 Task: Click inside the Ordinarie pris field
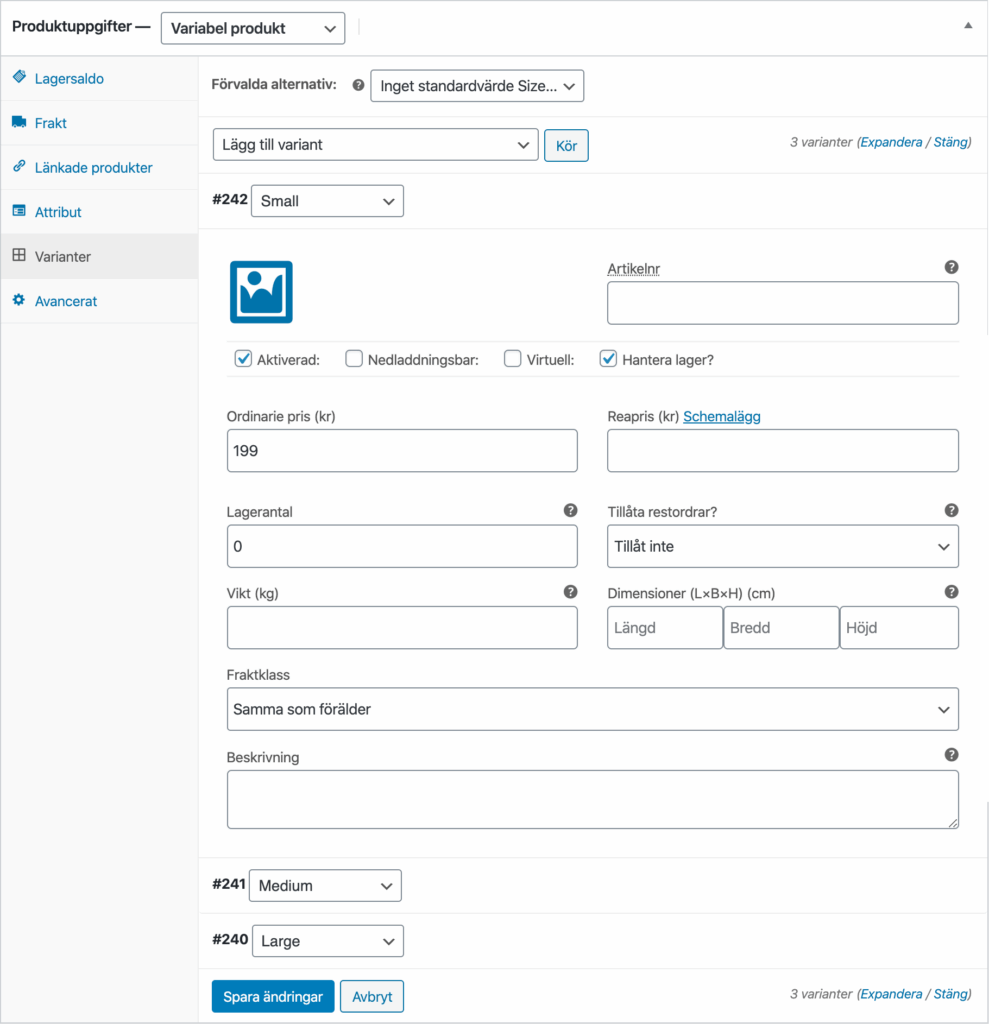pyautogui.click(x=402, y=450)
